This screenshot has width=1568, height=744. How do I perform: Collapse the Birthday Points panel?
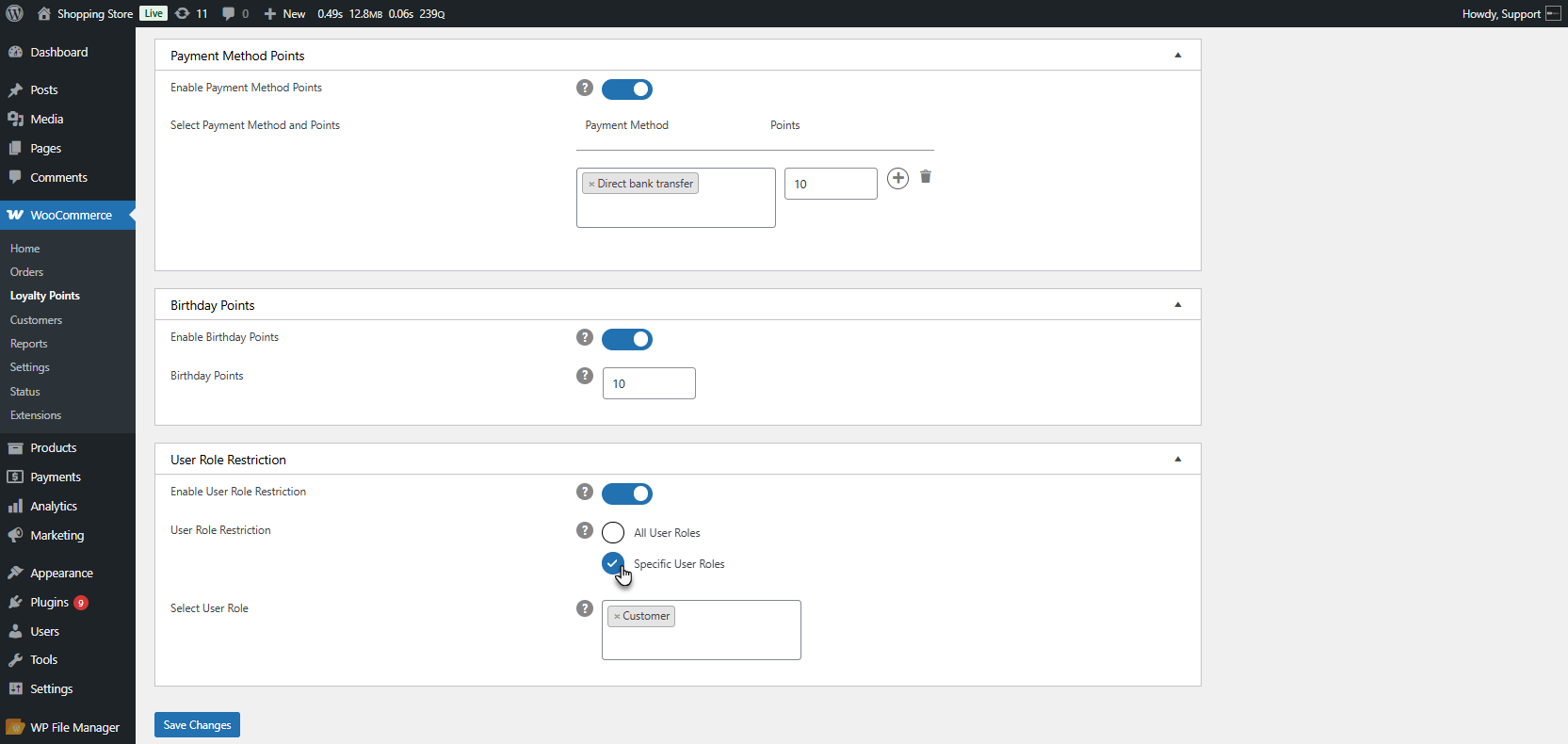[1178, 304]
